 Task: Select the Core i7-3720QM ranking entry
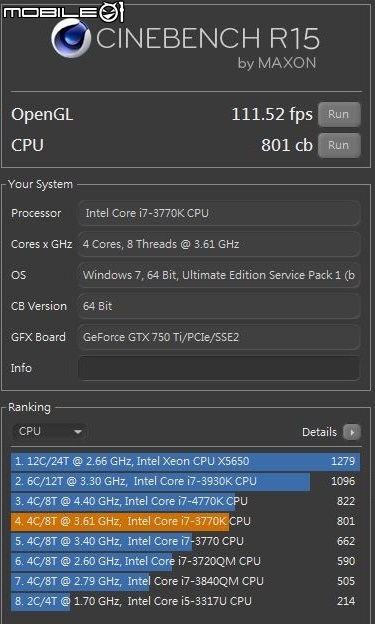pos(186,561)
